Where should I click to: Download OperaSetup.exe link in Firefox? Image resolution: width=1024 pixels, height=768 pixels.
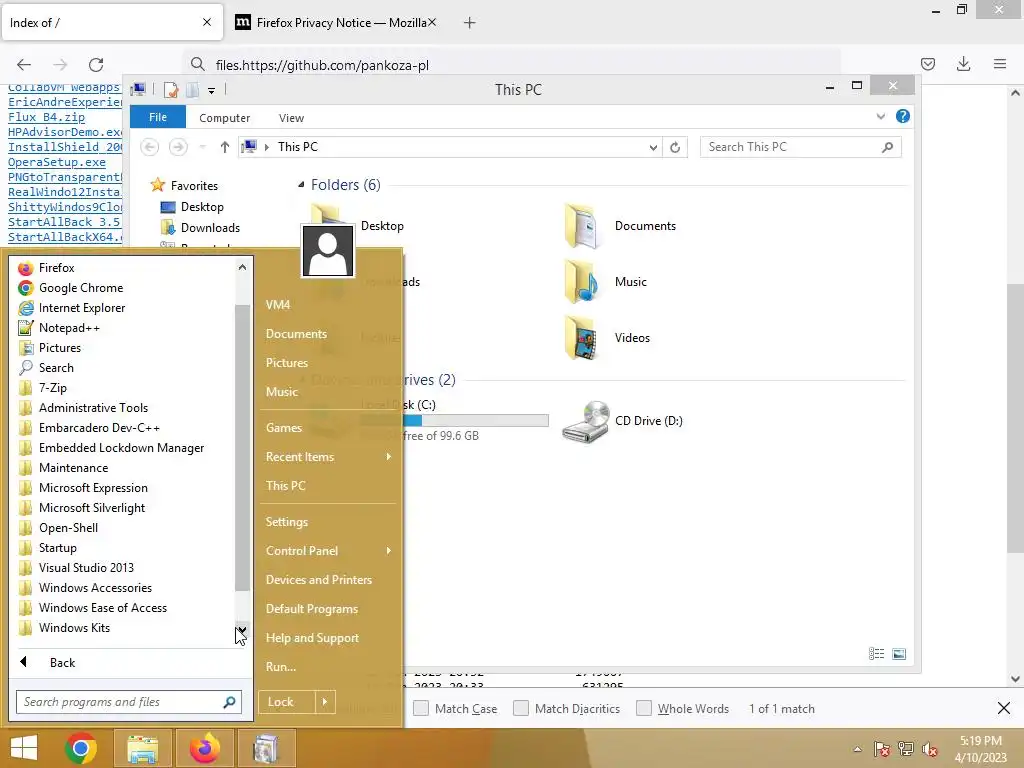[x=57, y=162]
